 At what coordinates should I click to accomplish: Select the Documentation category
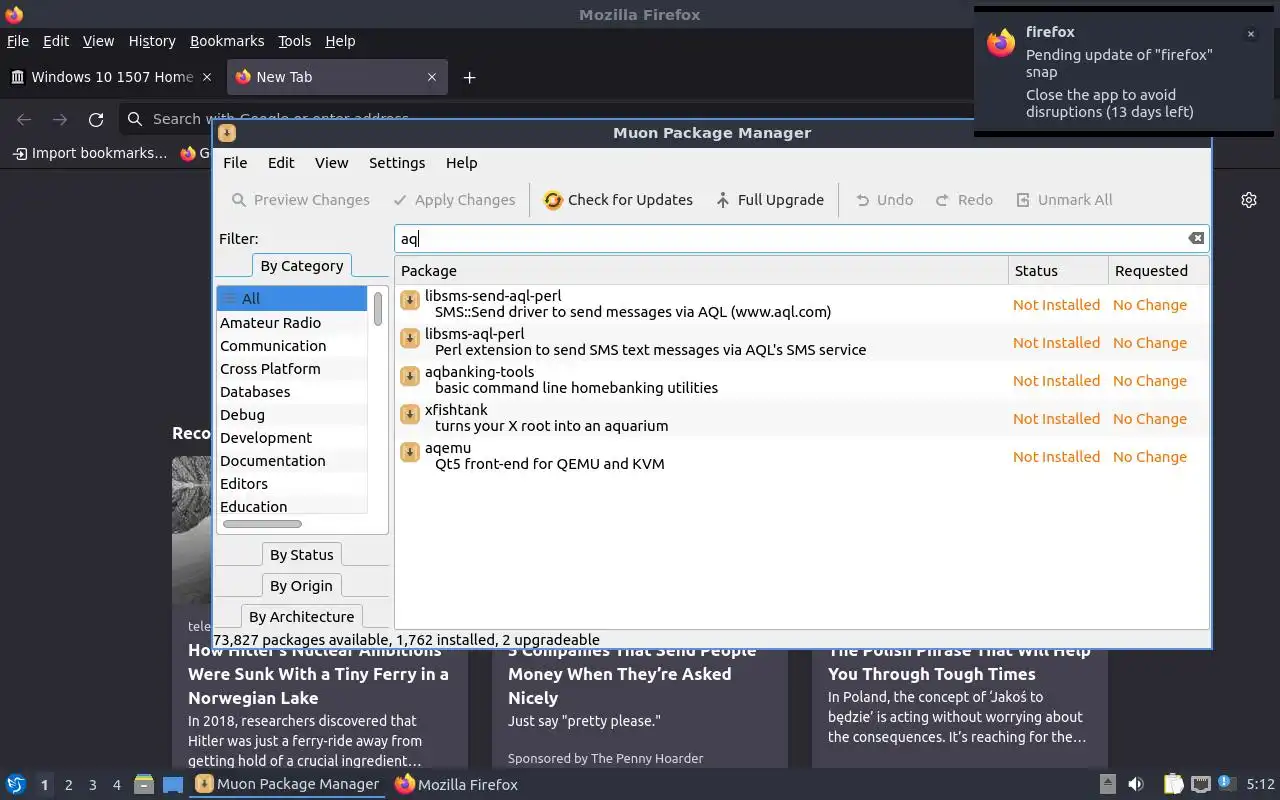click(x=292, y=460)
